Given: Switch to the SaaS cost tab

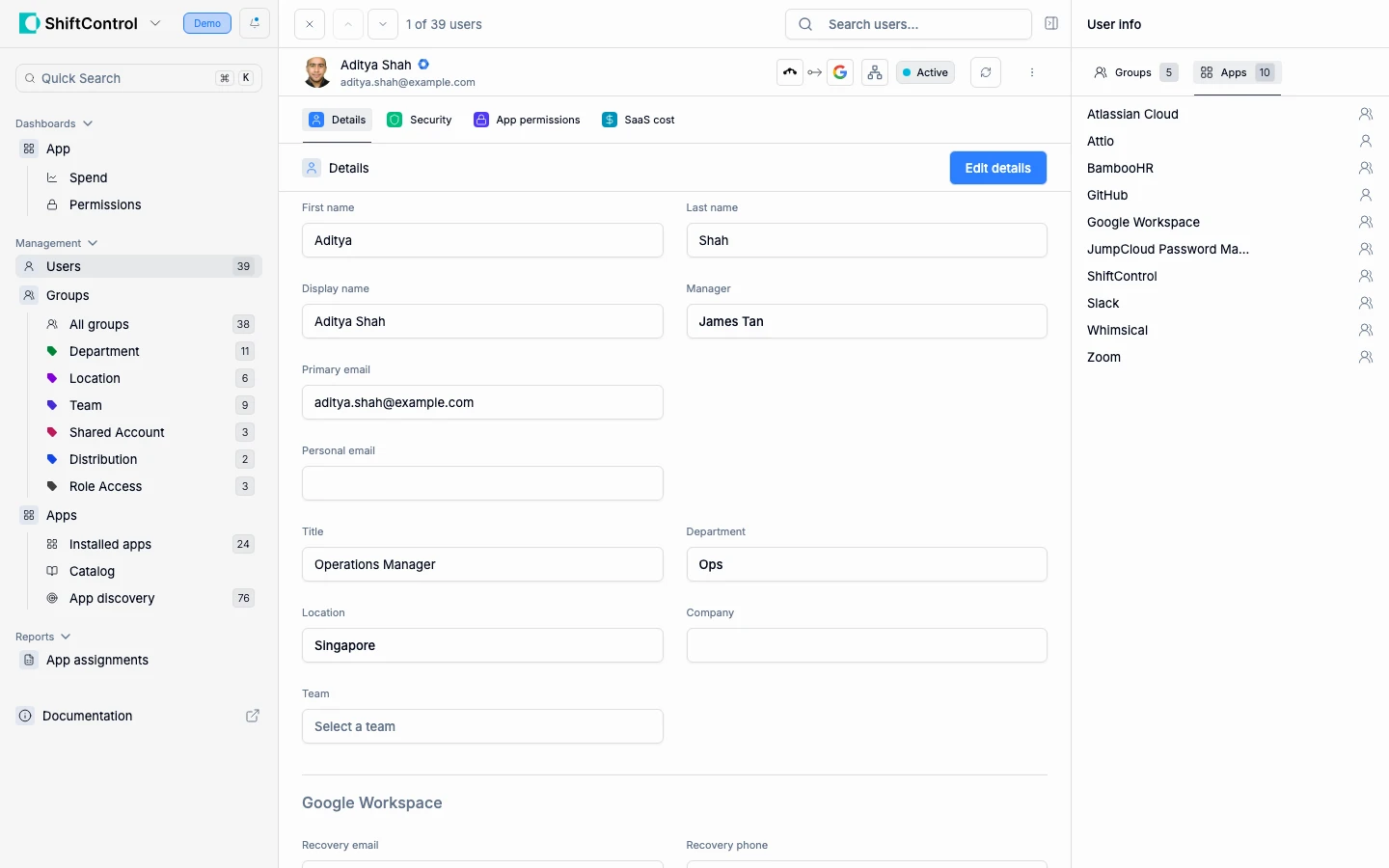Looking at the screenshot, I should 639,120.
